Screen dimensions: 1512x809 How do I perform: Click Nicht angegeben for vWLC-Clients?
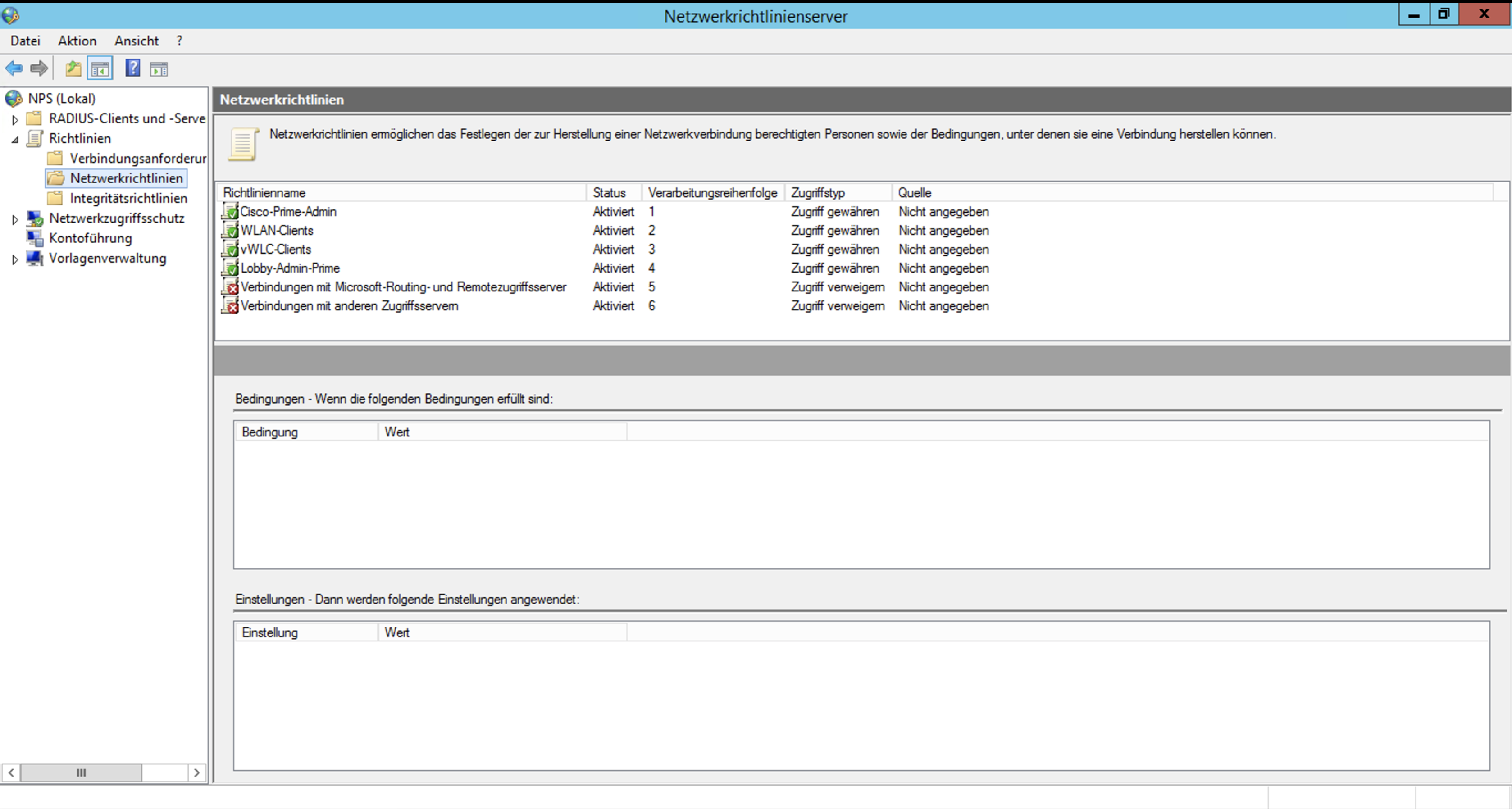pos(943,250)
